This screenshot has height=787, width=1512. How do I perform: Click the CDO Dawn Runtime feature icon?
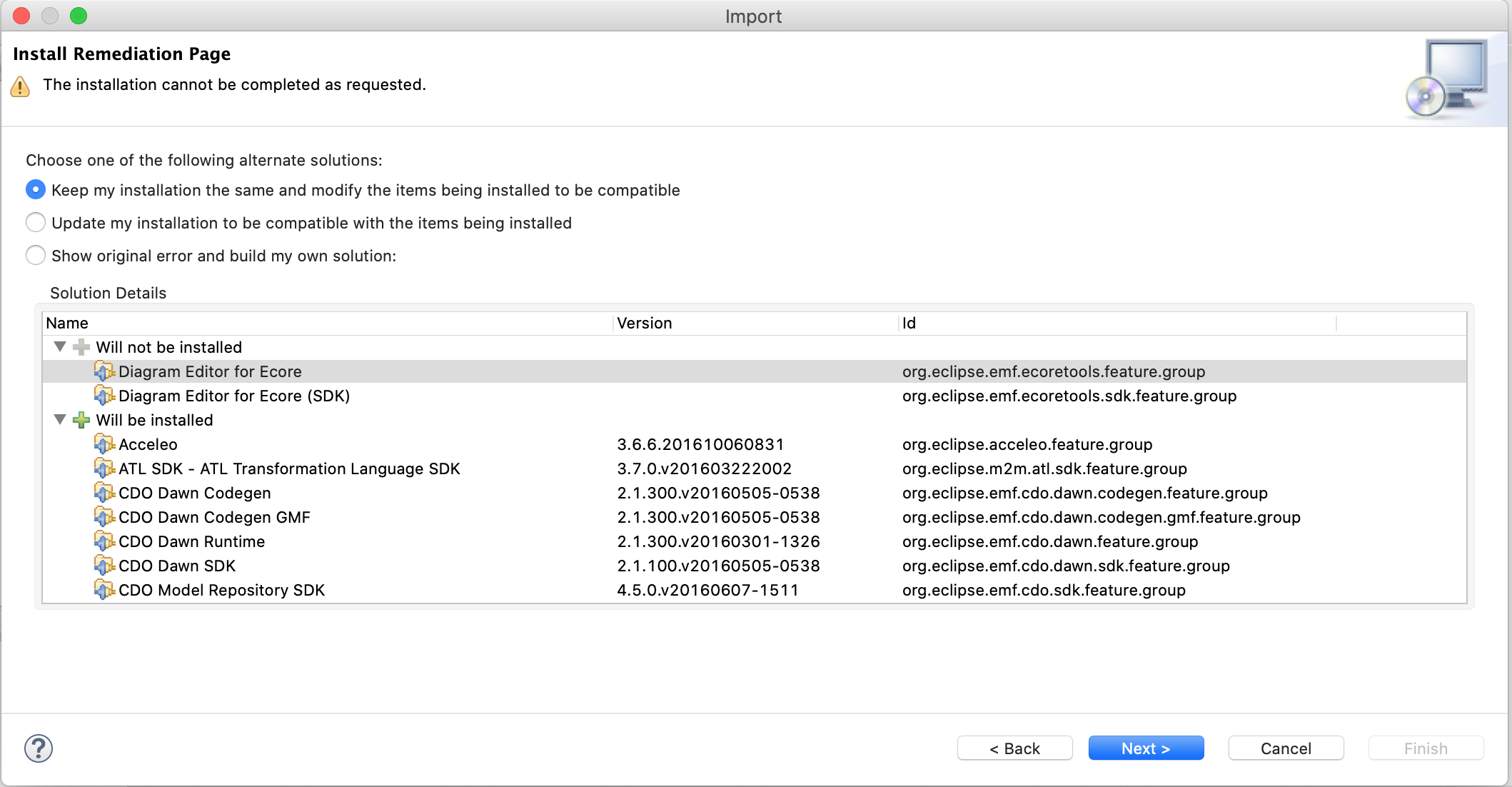104,541
